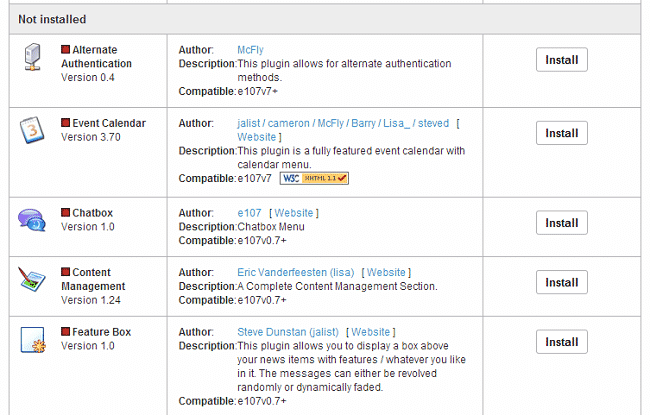Open the Event Calendar authors link
This screenshot has width=650, height=415.
(342, 123)
